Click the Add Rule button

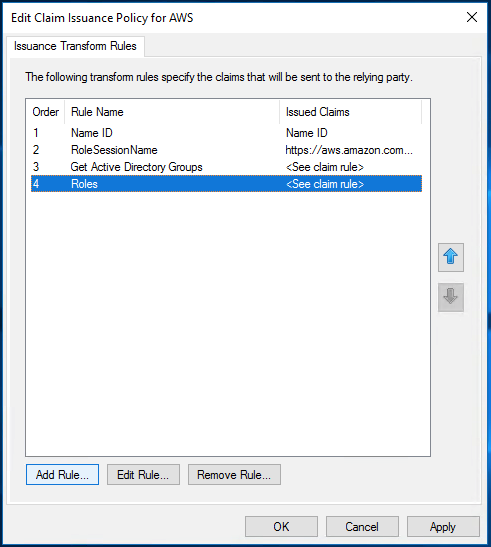point(62,474)
